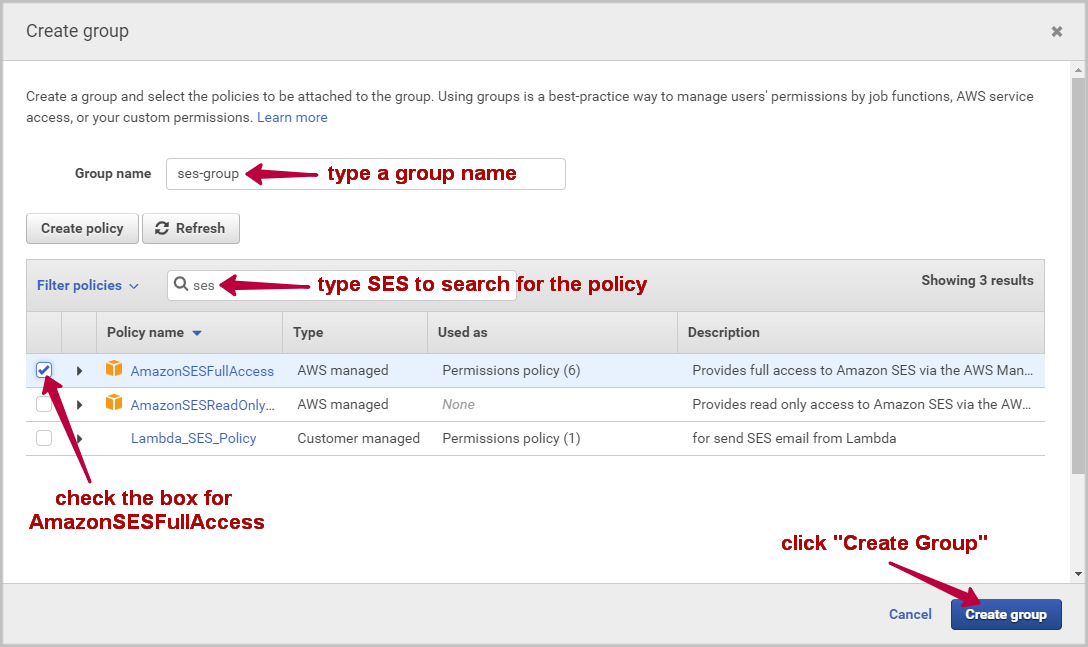Click the AmazonSESReadOnly 'AWS managed' type cell
The height and width of the screenshot is (647, 1088).
click(343, 405)
